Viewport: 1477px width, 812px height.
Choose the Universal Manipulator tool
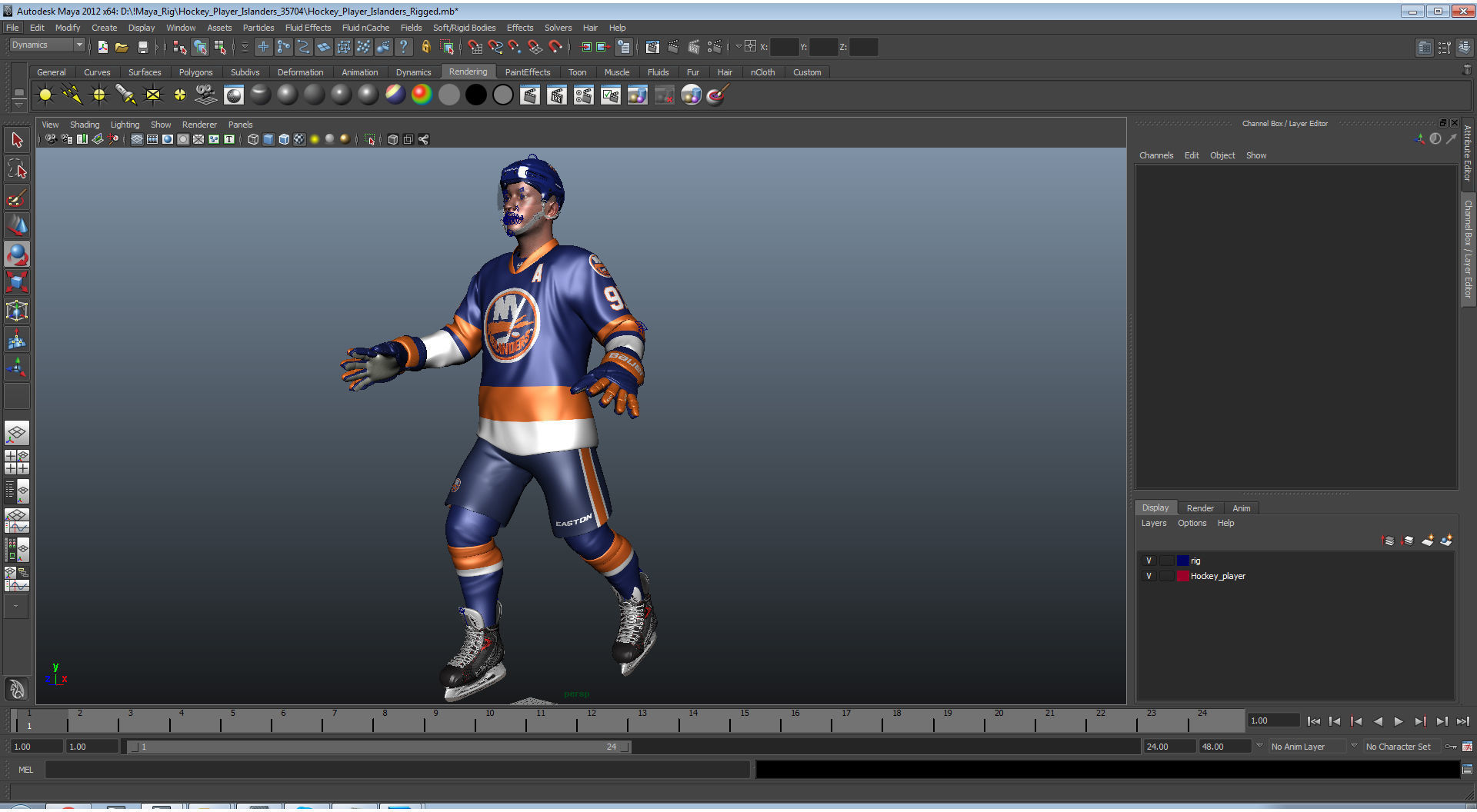click(x=17, y=311)
